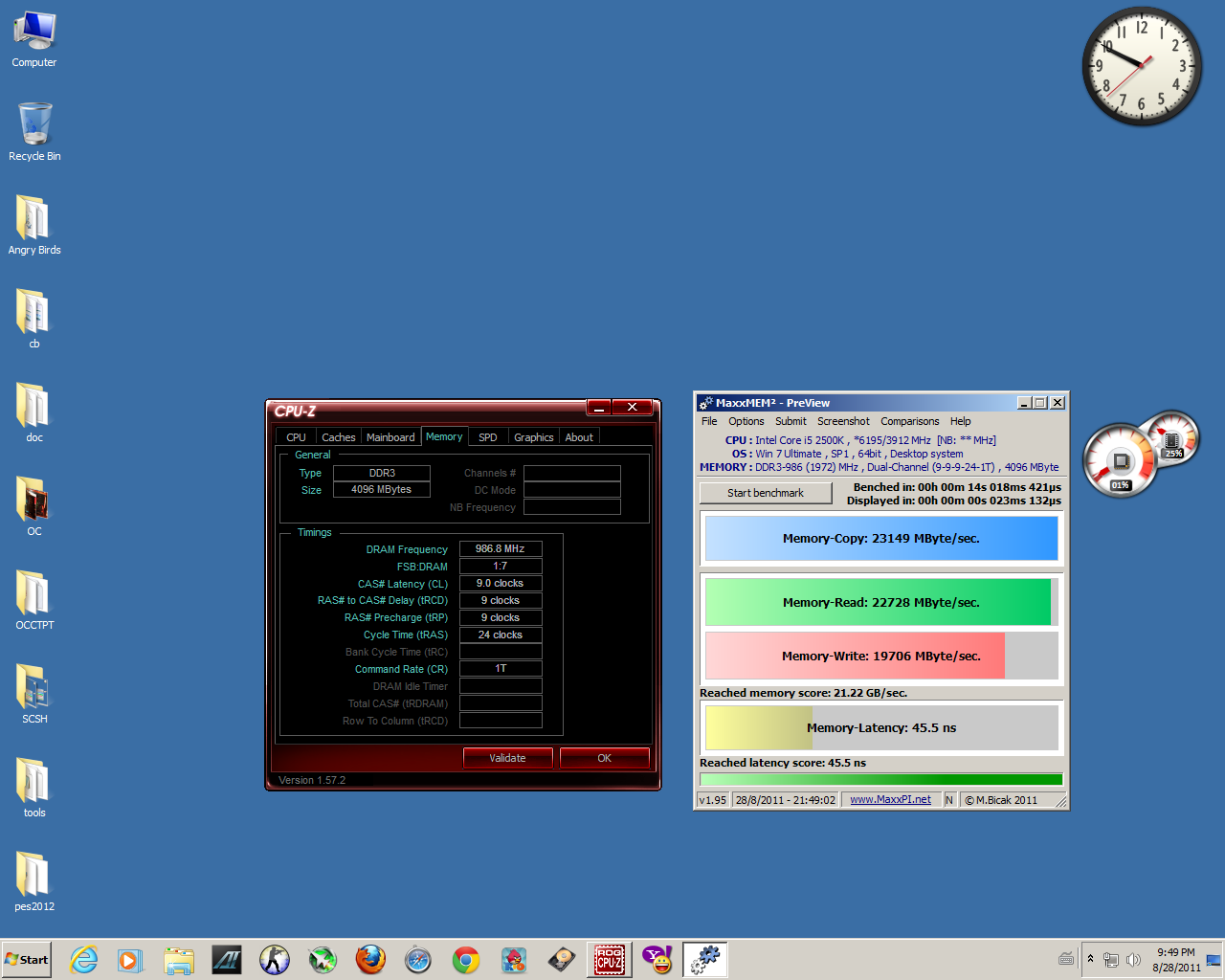Open Windows Explorer from the taskbar
1225x980 pixels.
coord(179,960)
